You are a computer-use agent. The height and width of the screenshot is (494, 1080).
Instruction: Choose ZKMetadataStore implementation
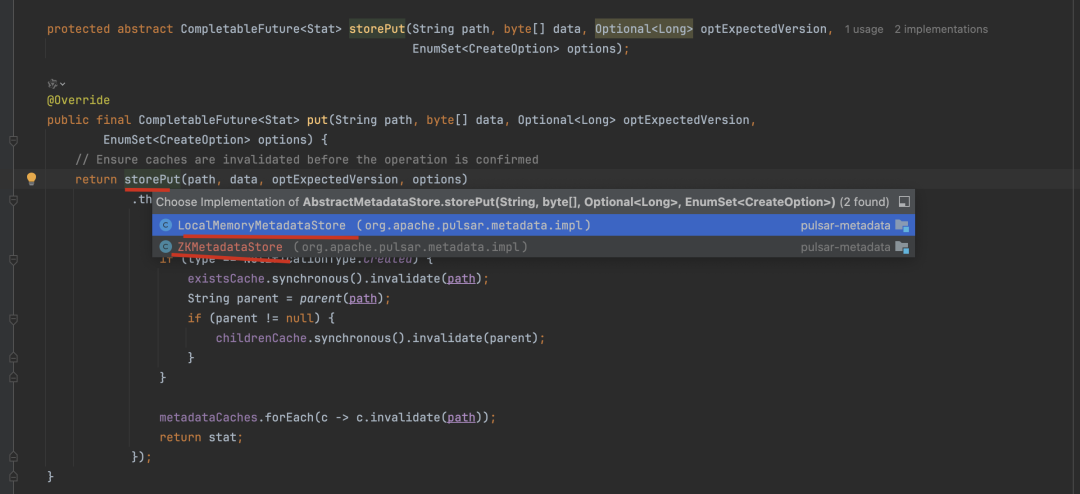tap(533, 247)
